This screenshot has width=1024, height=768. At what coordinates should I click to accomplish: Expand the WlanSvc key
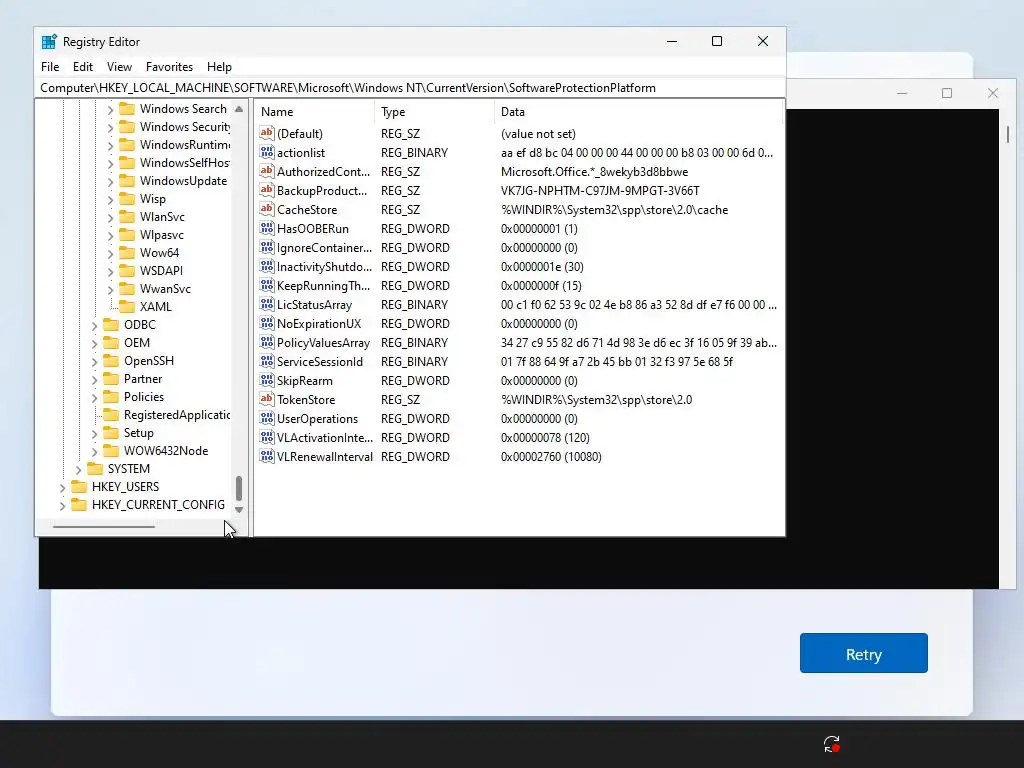click(110, 217)
